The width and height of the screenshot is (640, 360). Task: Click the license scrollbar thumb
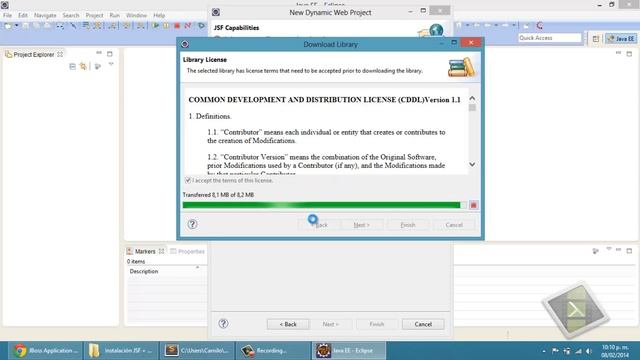[x=472, y=108]
